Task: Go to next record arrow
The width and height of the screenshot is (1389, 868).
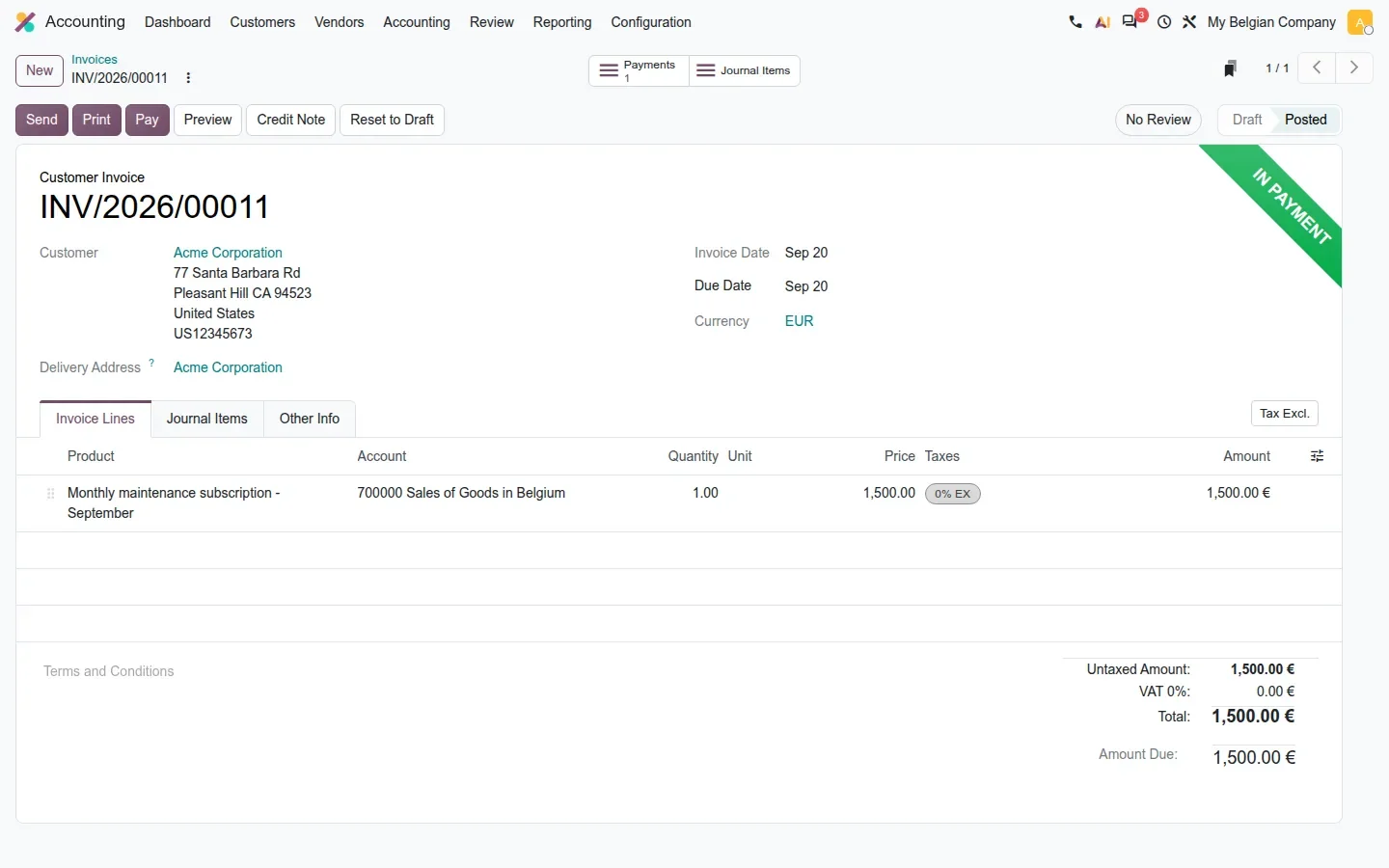Action: [1354, 68]
